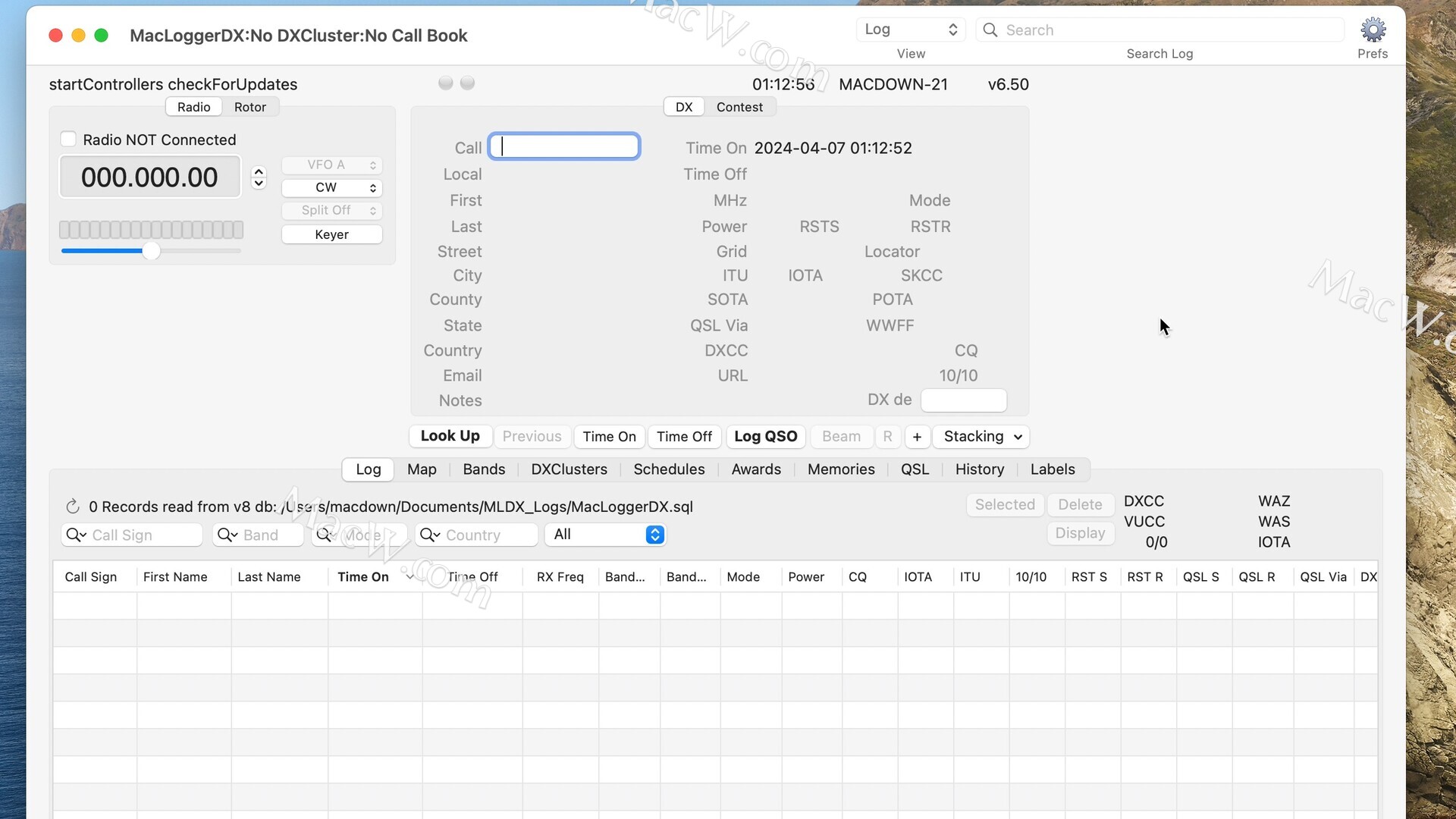This screenshot has height=819, width=1456.
Task: Open the Schedules tab
Action: click(669, 469)
